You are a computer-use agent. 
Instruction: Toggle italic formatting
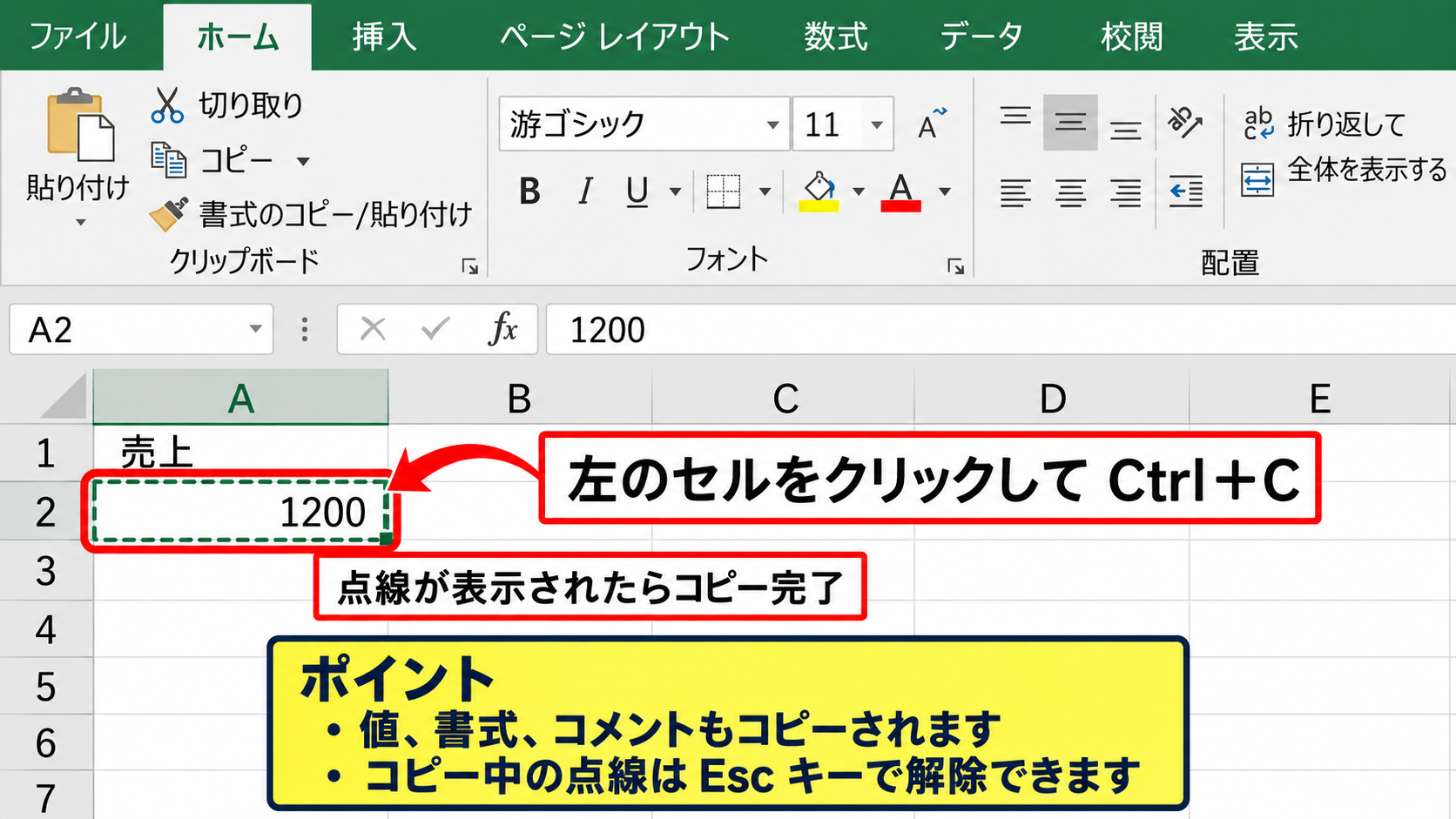[585, 191]
